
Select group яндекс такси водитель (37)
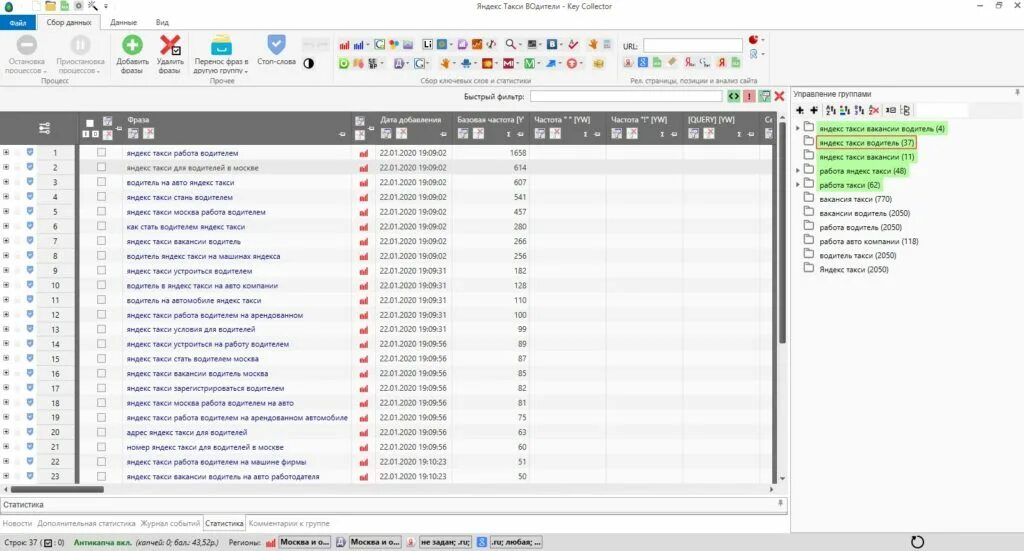[x=867, y=142]
